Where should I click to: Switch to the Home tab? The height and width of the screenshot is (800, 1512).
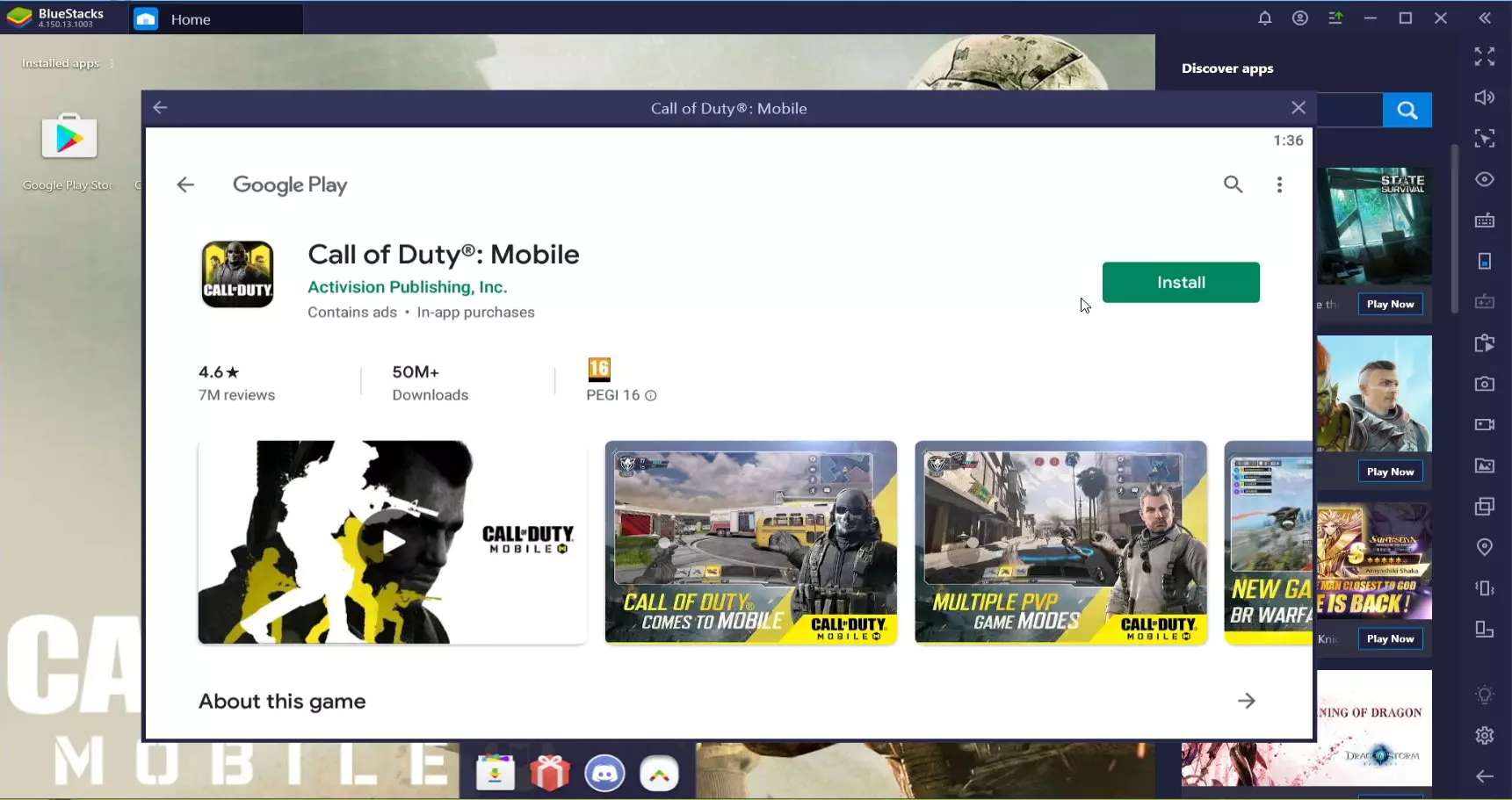(x=191, y=19)
